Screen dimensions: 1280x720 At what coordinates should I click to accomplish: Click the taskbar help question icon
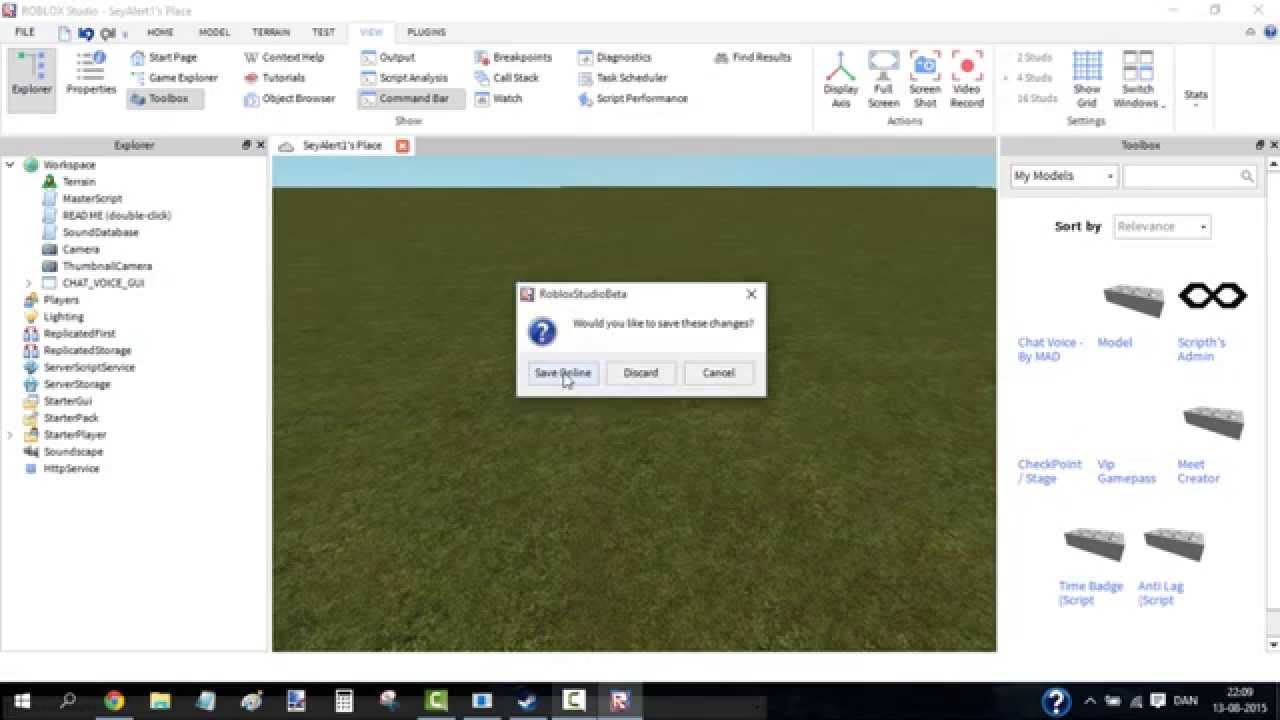[x=1057, y=701]
